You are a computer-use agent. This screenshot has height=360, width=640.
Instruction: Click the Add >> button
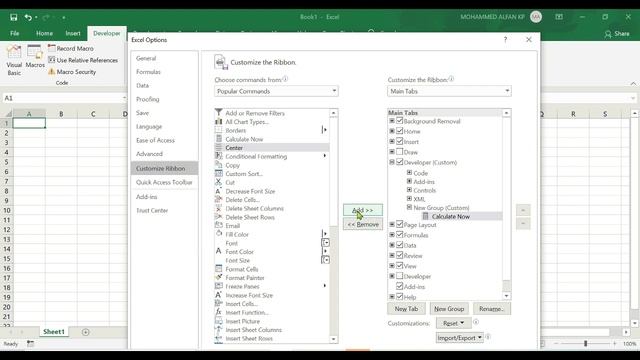(x=362, y=210)
